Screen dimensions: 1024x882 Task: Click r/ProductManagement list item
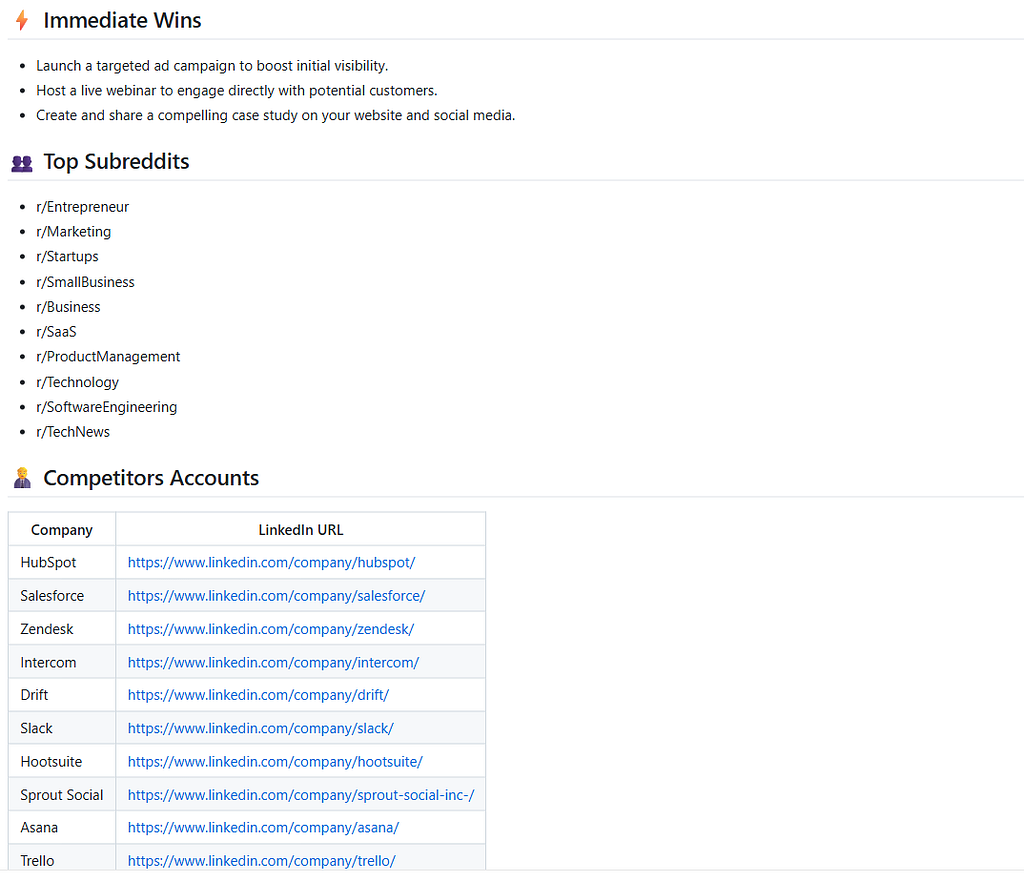pos(108,357)
